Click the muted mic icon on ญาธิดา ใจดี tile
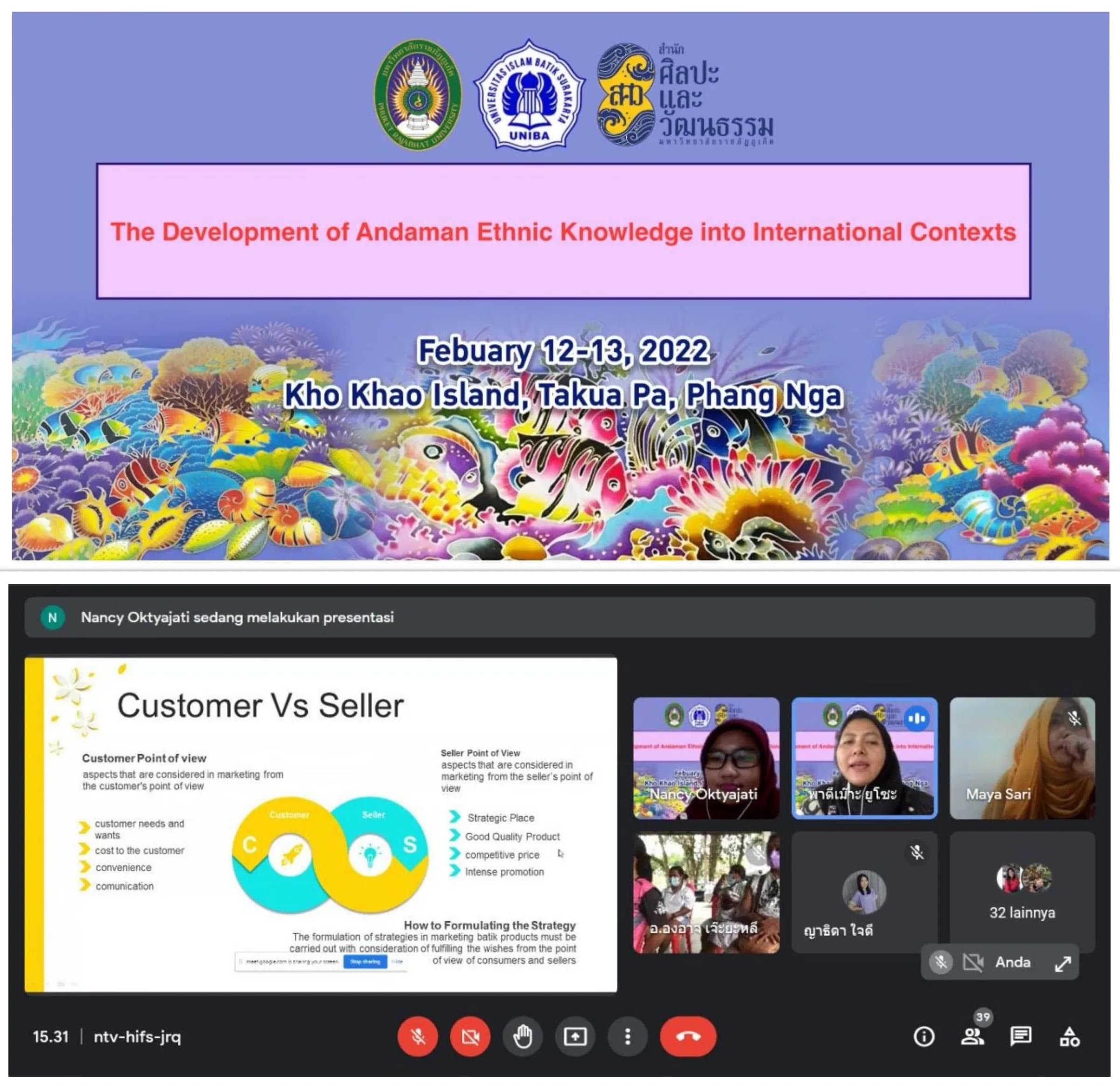 coord(917,853)
